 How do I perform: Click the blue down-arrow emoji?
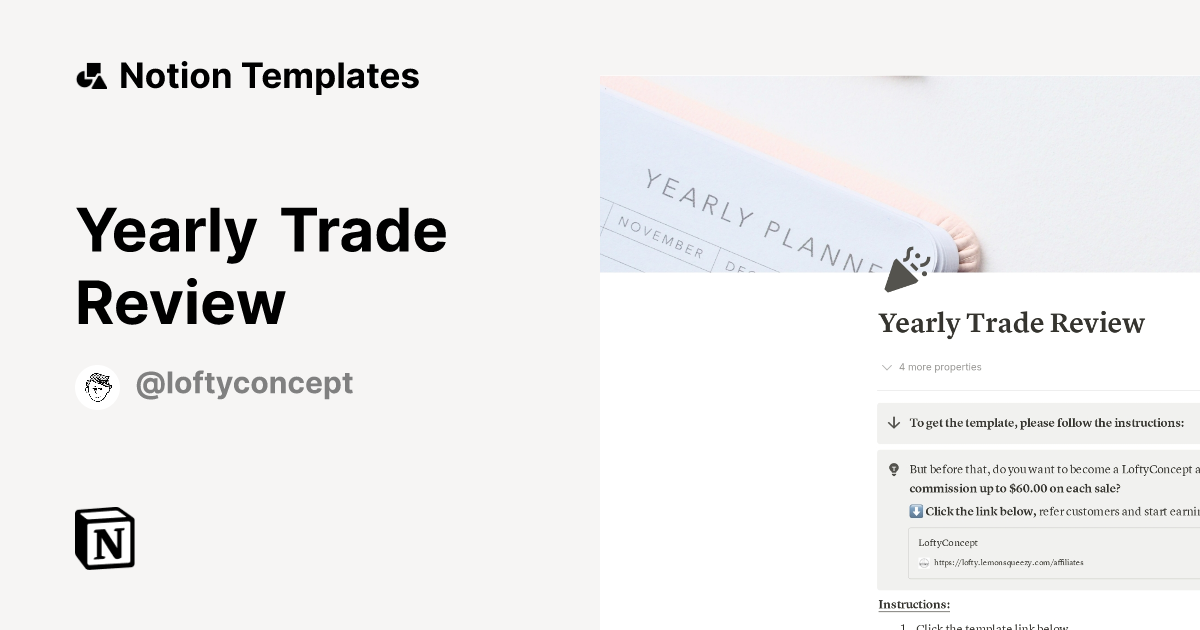(916, 511)
